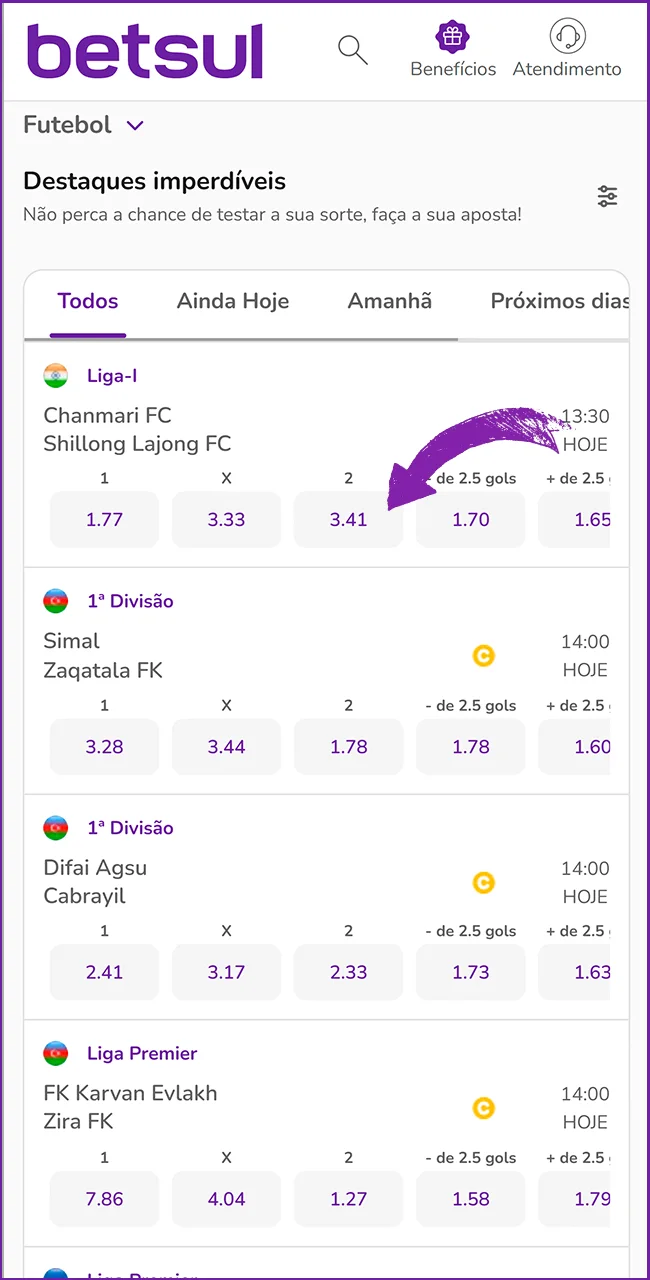Switch to the Amanhã tab
This screenshot has width=650, height=1280.
[390, 301]
